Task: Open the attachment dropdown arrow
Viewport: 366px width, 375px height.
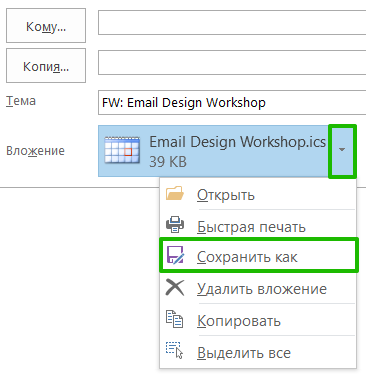Action: click(342, 151)
